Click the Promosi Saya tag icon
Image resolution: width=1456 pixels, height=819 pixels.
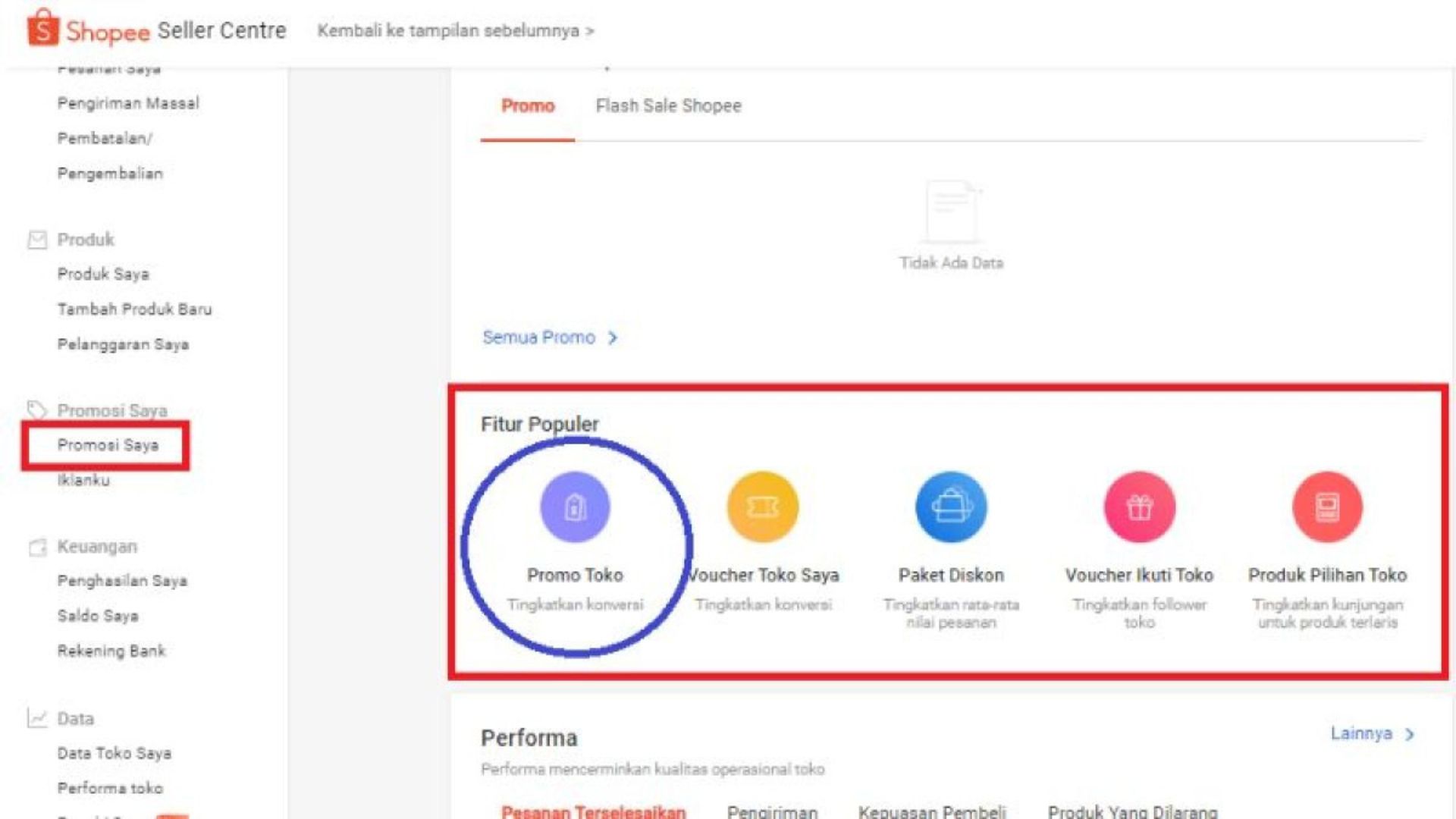[39, 410]
